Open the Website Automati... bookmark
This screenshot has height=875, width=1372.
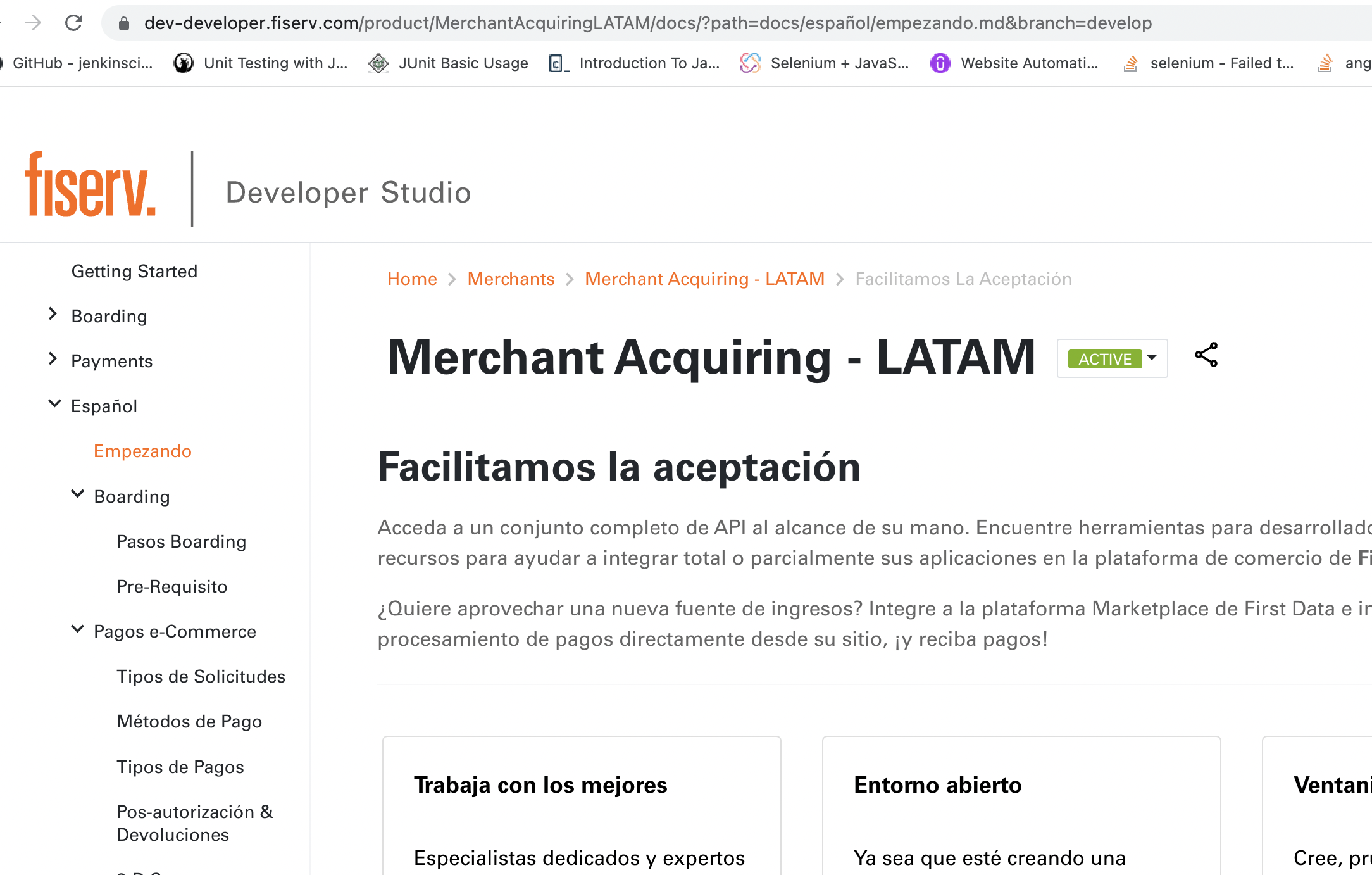pyautogui.click(x=1014, y=63)
